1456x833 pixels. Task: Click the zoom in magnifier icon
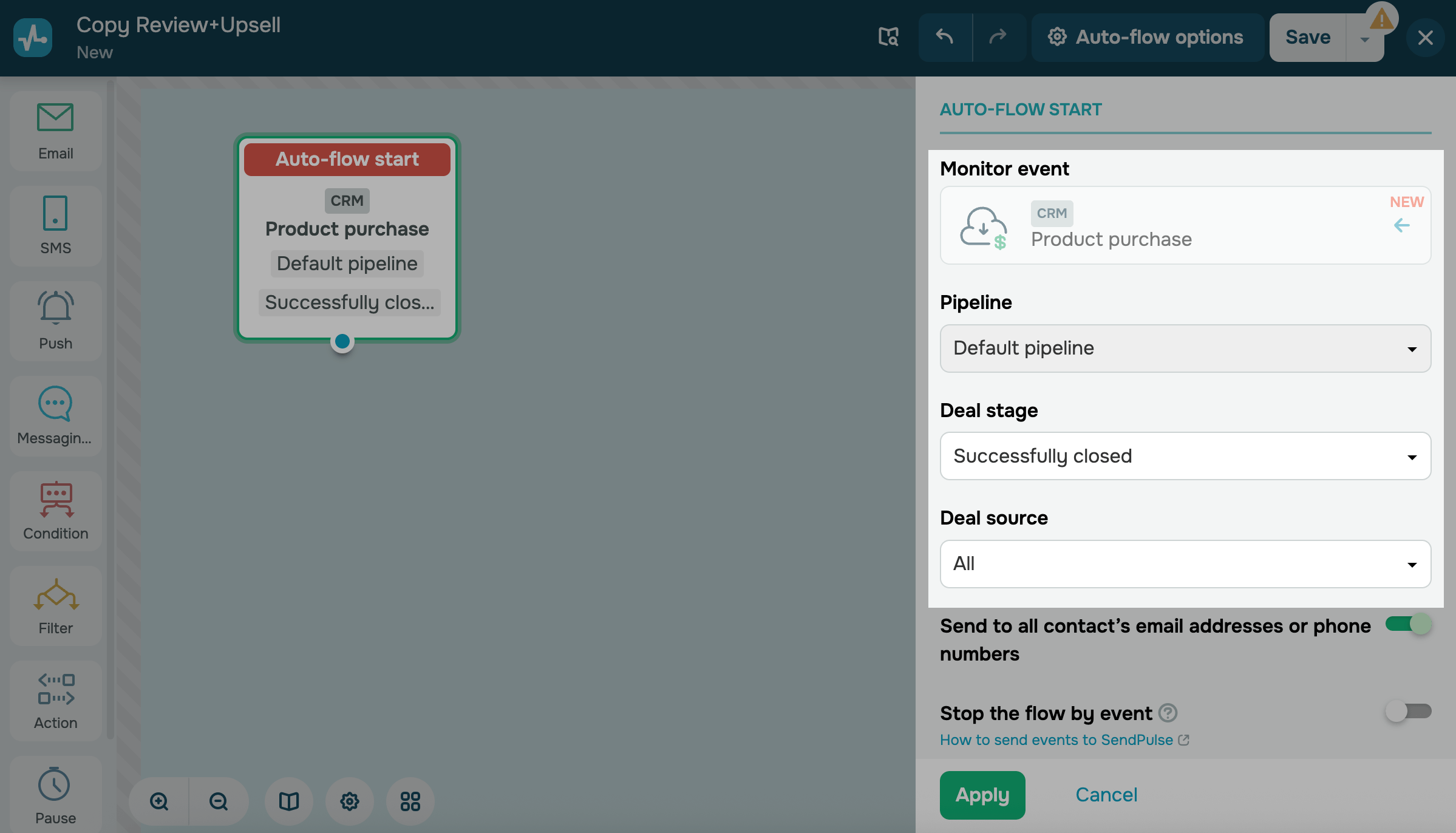click(159, 801)
